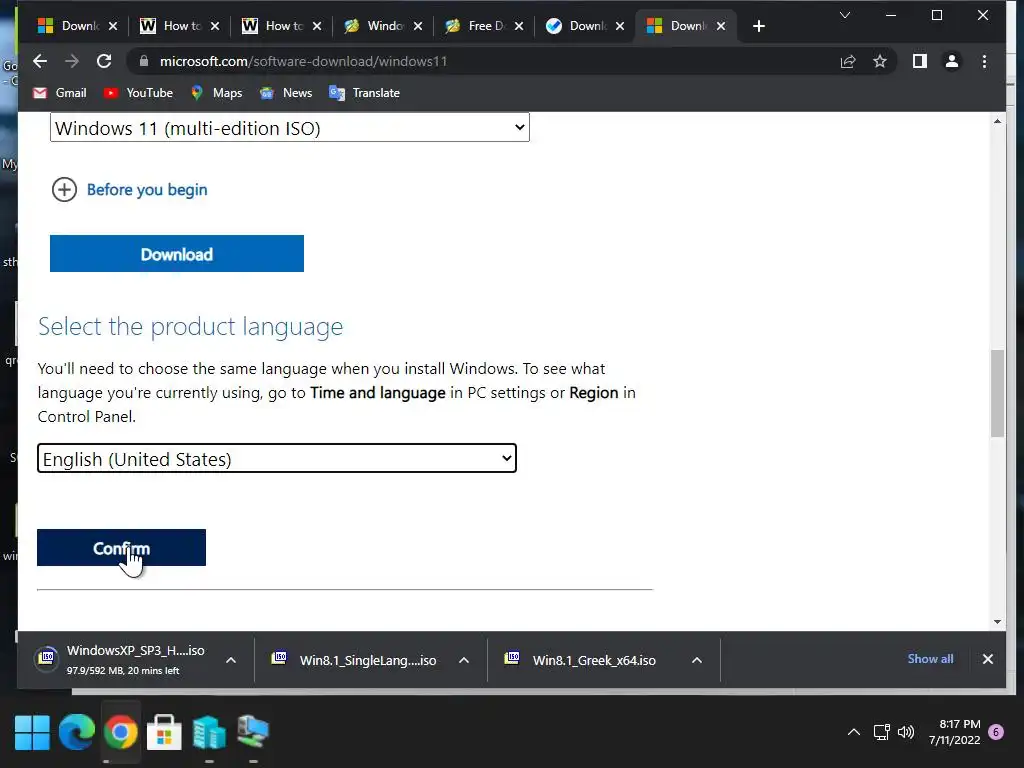Click Show all downloads

pyautogui.click(x=930, y=659)
